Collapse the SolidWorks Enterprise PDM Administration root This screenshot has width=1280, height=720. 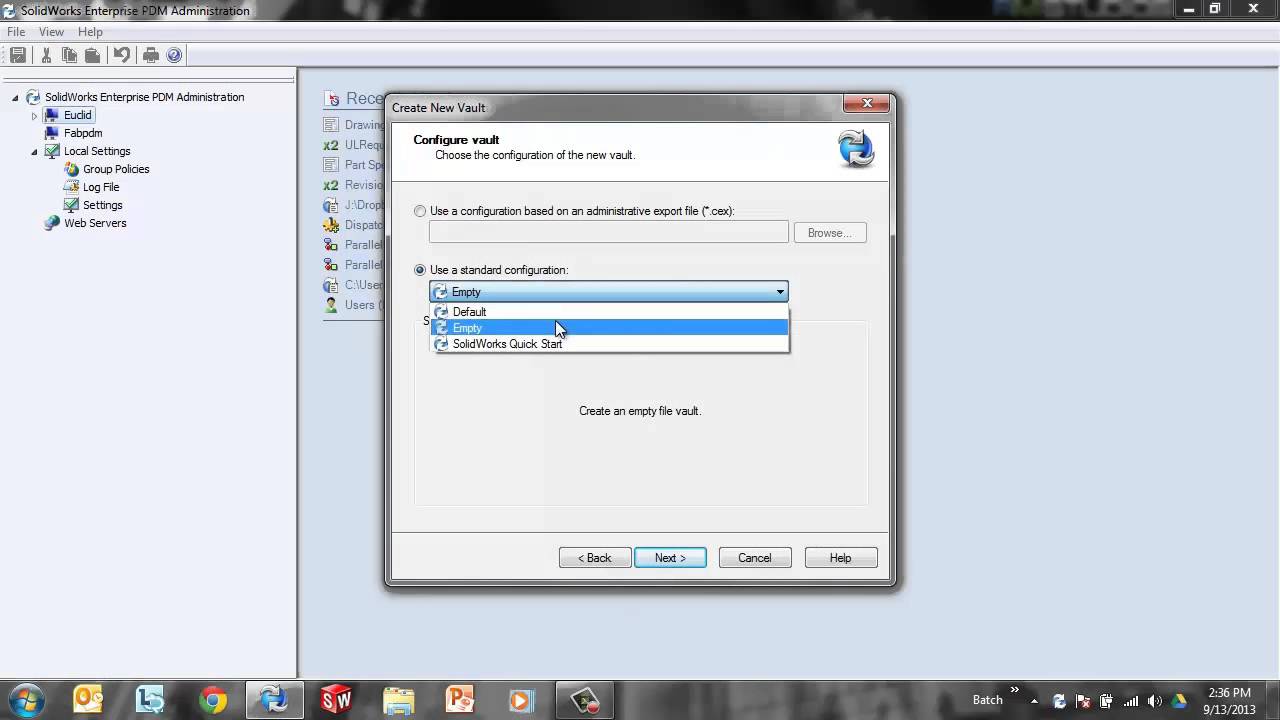point(15,98)
